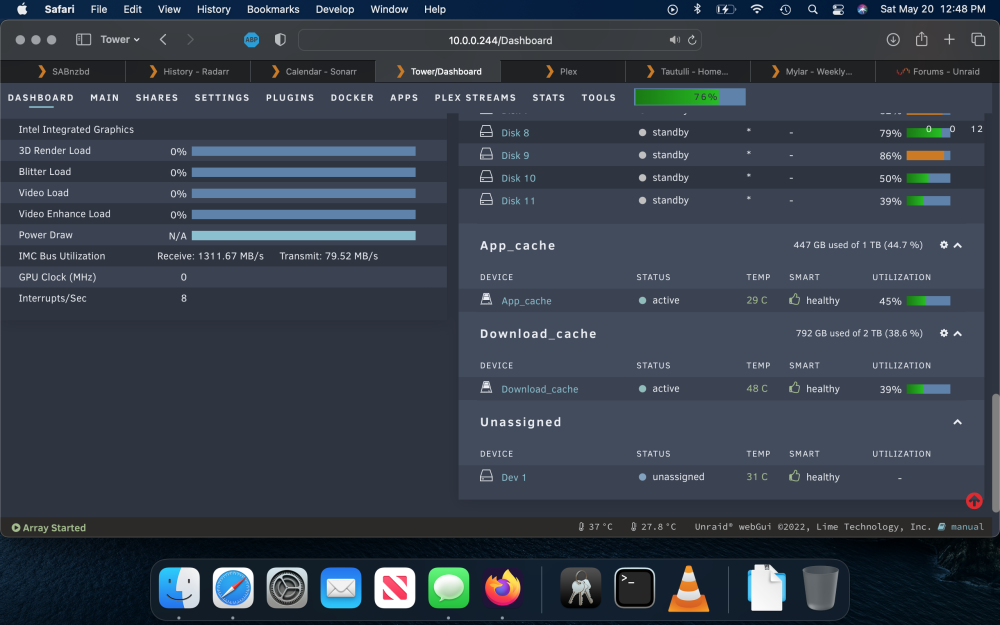This screenshot has width=1000, height=625.
Task: Reload the dashboard page
Action: (x=692, y=40)
